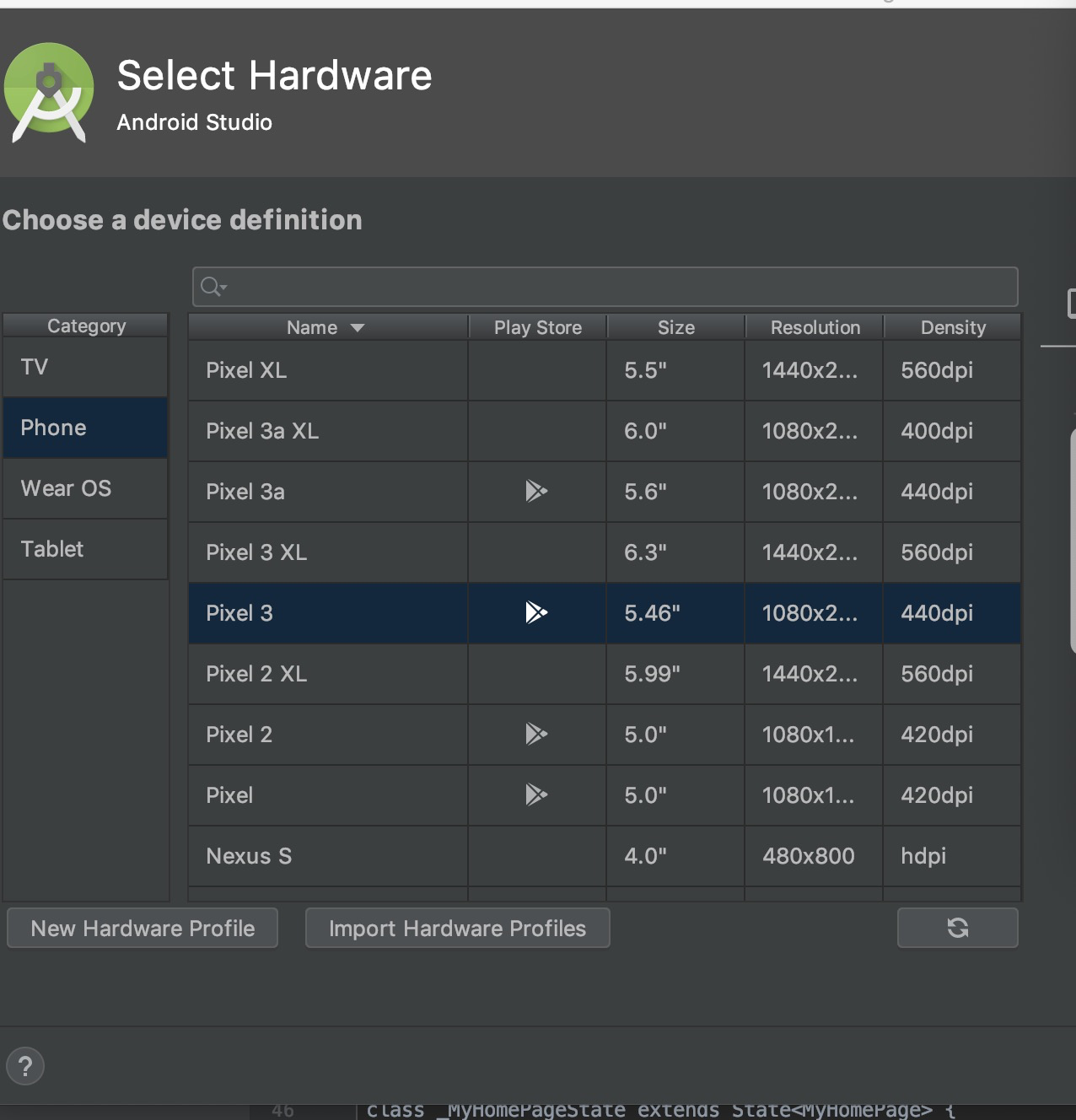1076x1120 pixels.
Task: Sort the list by Density header
Action: 953,327
